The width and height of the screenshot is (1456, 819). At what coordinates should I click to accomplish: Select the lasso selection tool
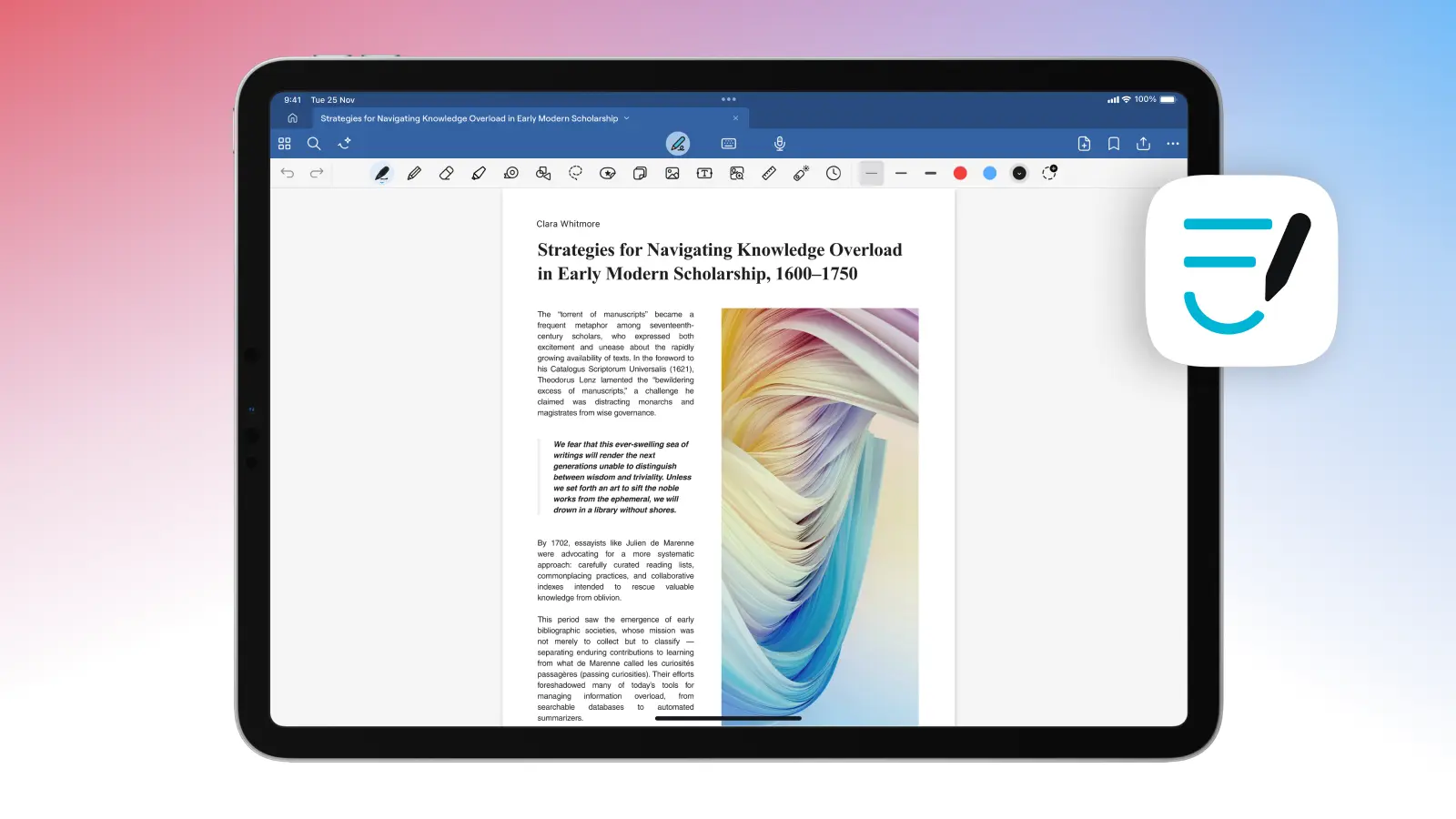click(x=575, y=173)
